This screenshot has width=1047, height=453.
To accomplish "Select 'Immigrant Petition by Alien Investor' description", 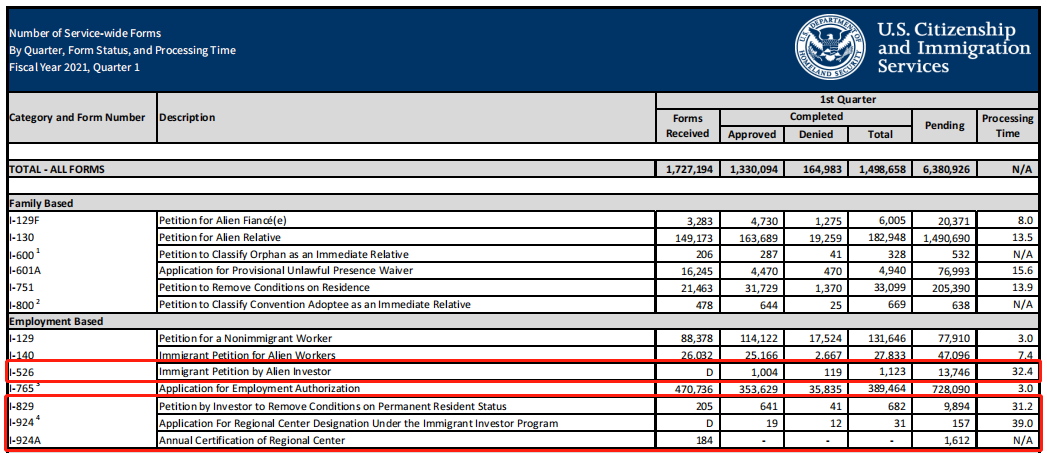I will tap(244, 371).
